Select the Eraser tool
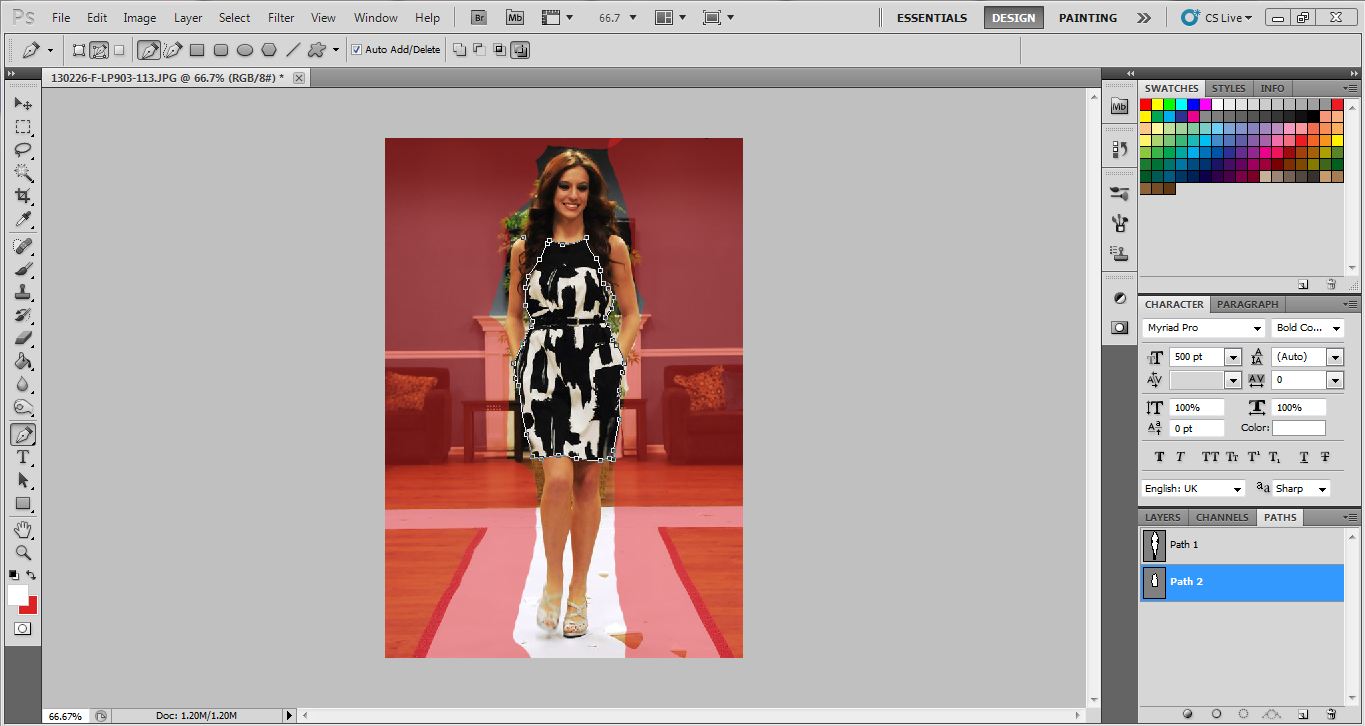The width and height of the screenshot is (1365, 726). point(22,338)
